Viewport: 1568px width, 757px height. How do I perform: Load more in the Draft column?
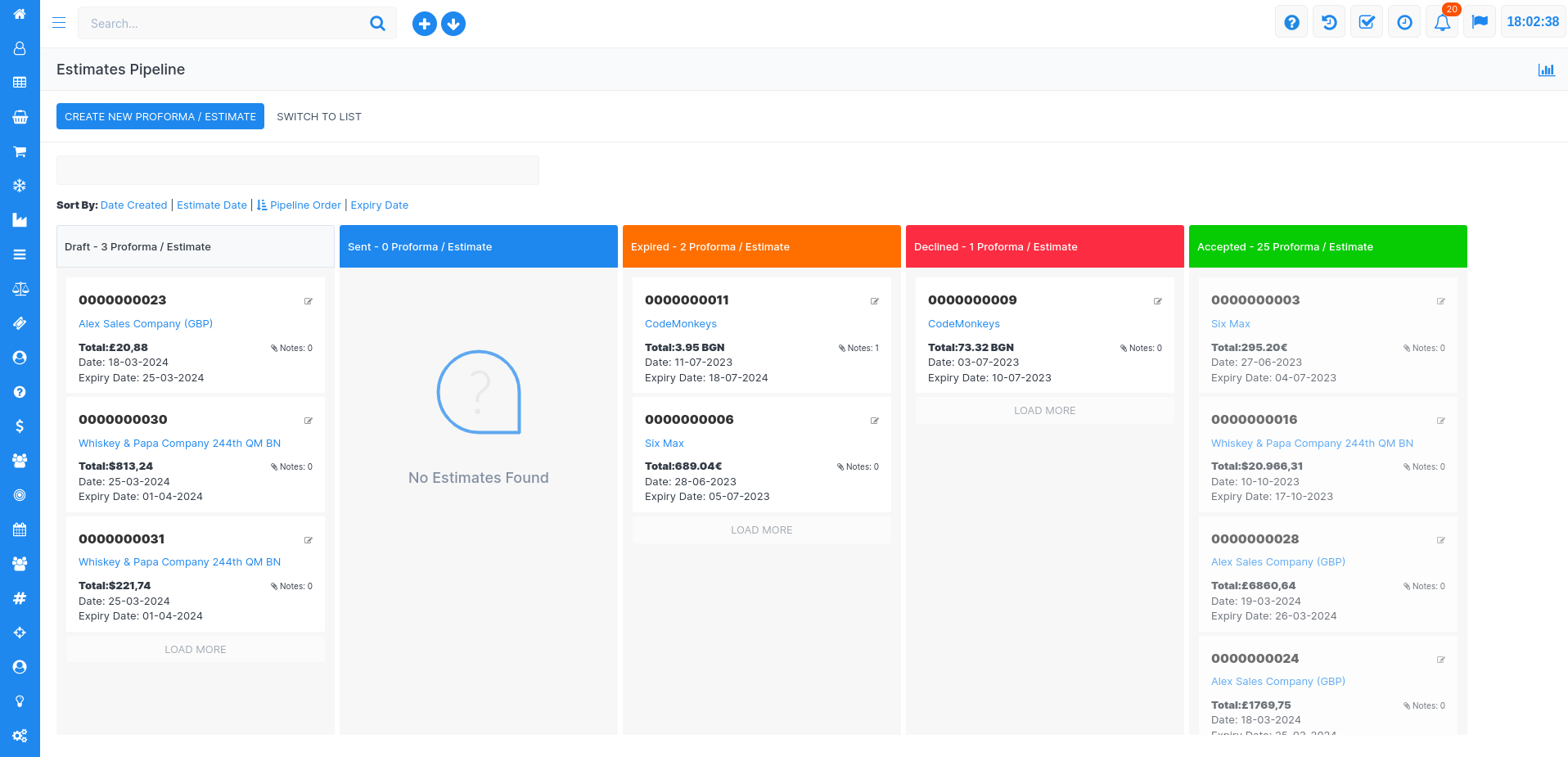coord(196,649)
